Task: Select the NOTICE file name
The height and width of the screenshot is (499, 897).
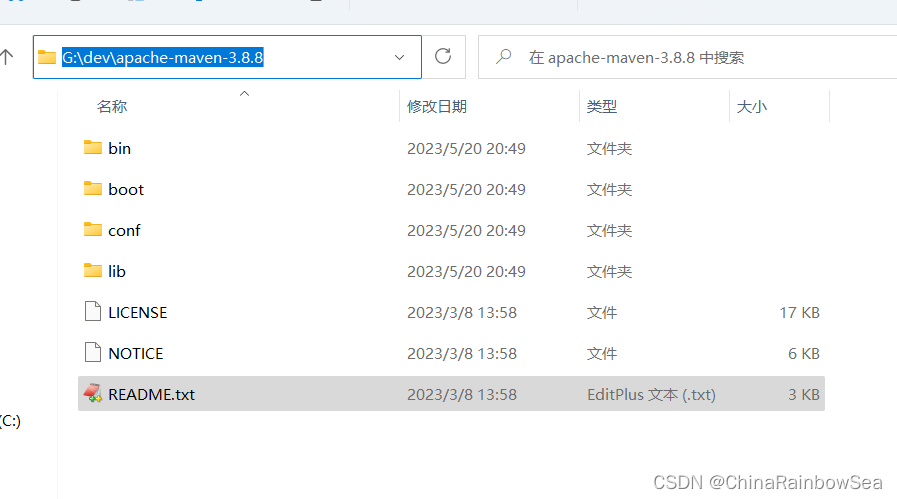Action: click(136, 354)
